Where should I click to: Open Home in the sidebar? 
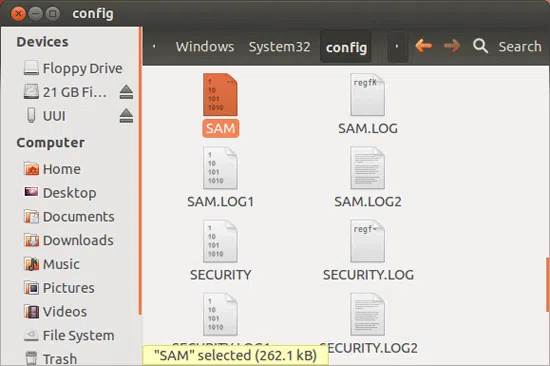pyautogui.click(x=62, y=169)
